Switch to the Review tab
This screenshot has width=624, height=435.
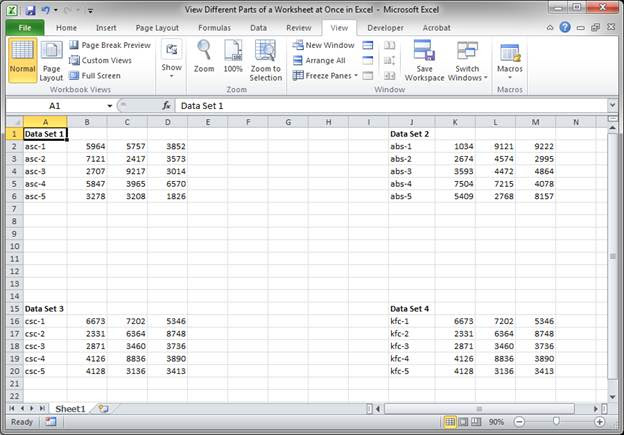[298, 28]
